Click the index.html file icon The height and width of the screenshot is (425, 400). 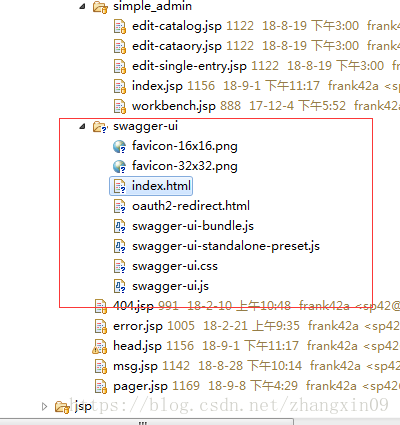[x=120, y=186]
